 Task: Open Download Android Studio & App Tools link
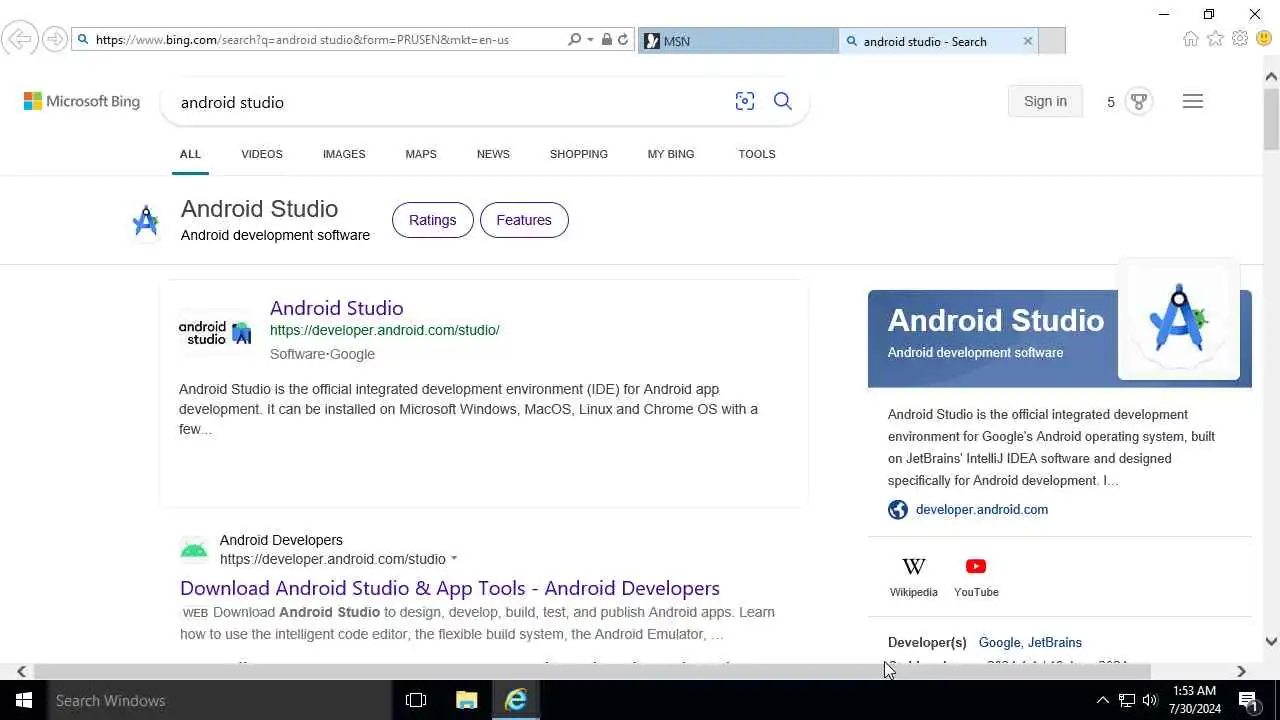point(450,588)
